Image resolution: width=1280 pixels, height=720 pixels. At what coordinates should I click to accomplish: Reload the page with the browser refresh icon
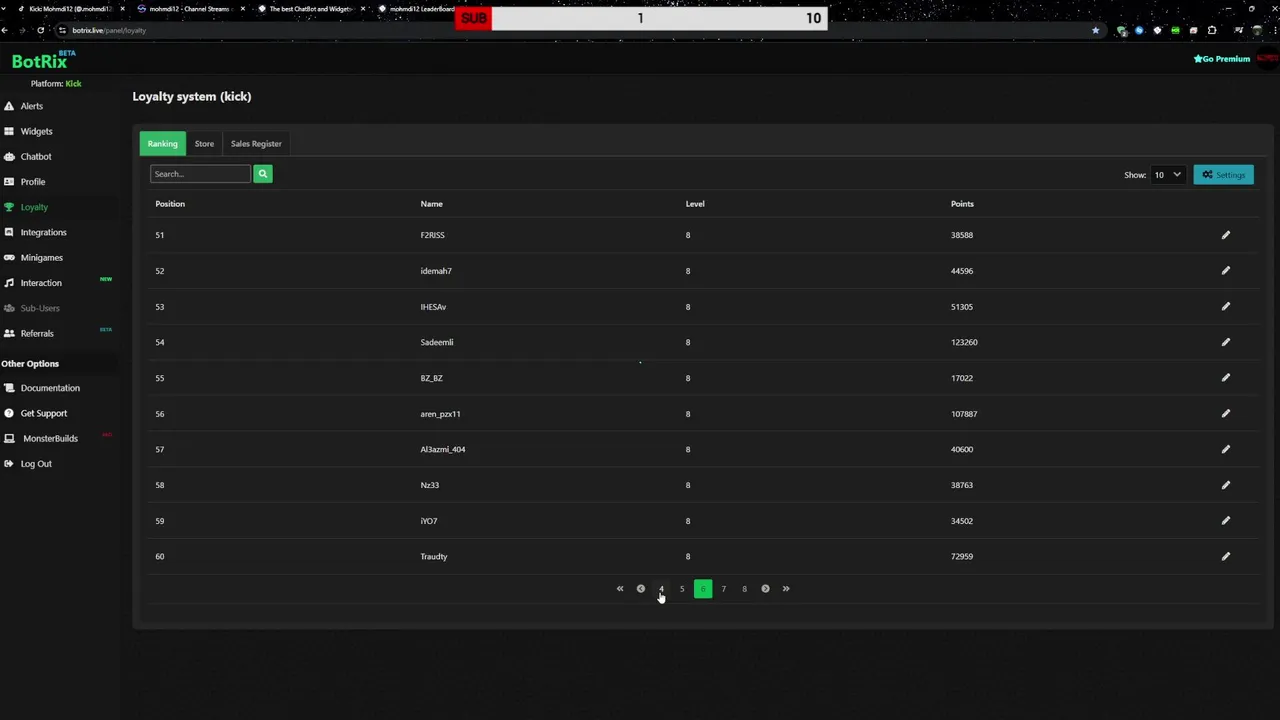[40, 30]
